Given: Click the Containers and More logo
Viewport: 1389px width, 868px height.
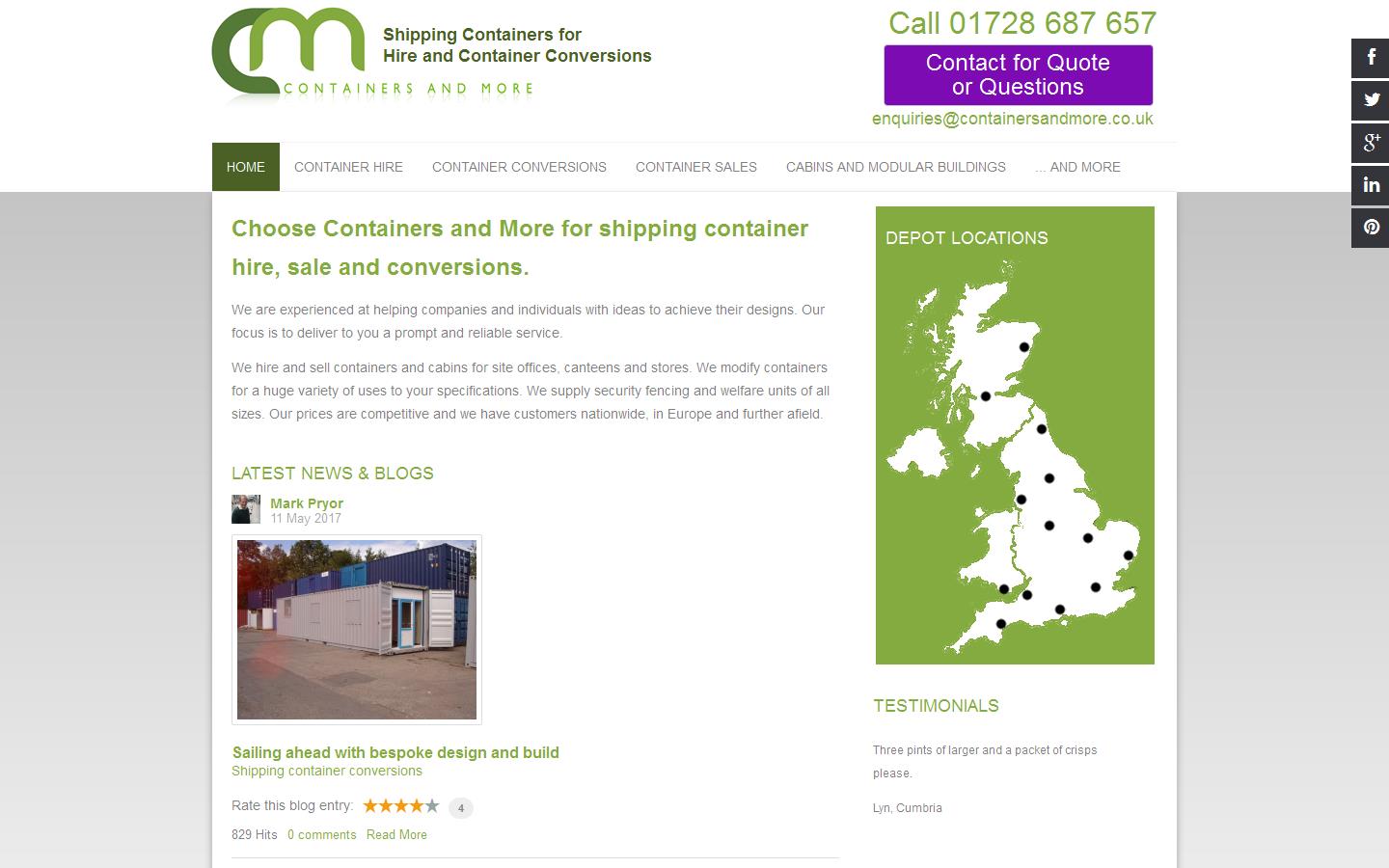Looking at the screenshot, I should pyautogui.click(x=373, y=54).
